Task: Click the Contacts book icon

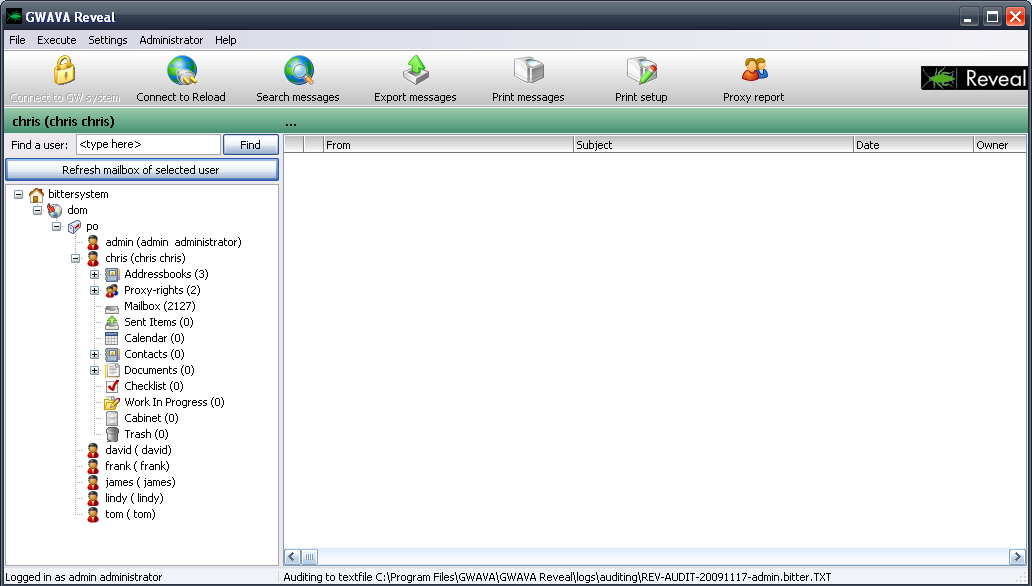Action: (112, 354)
